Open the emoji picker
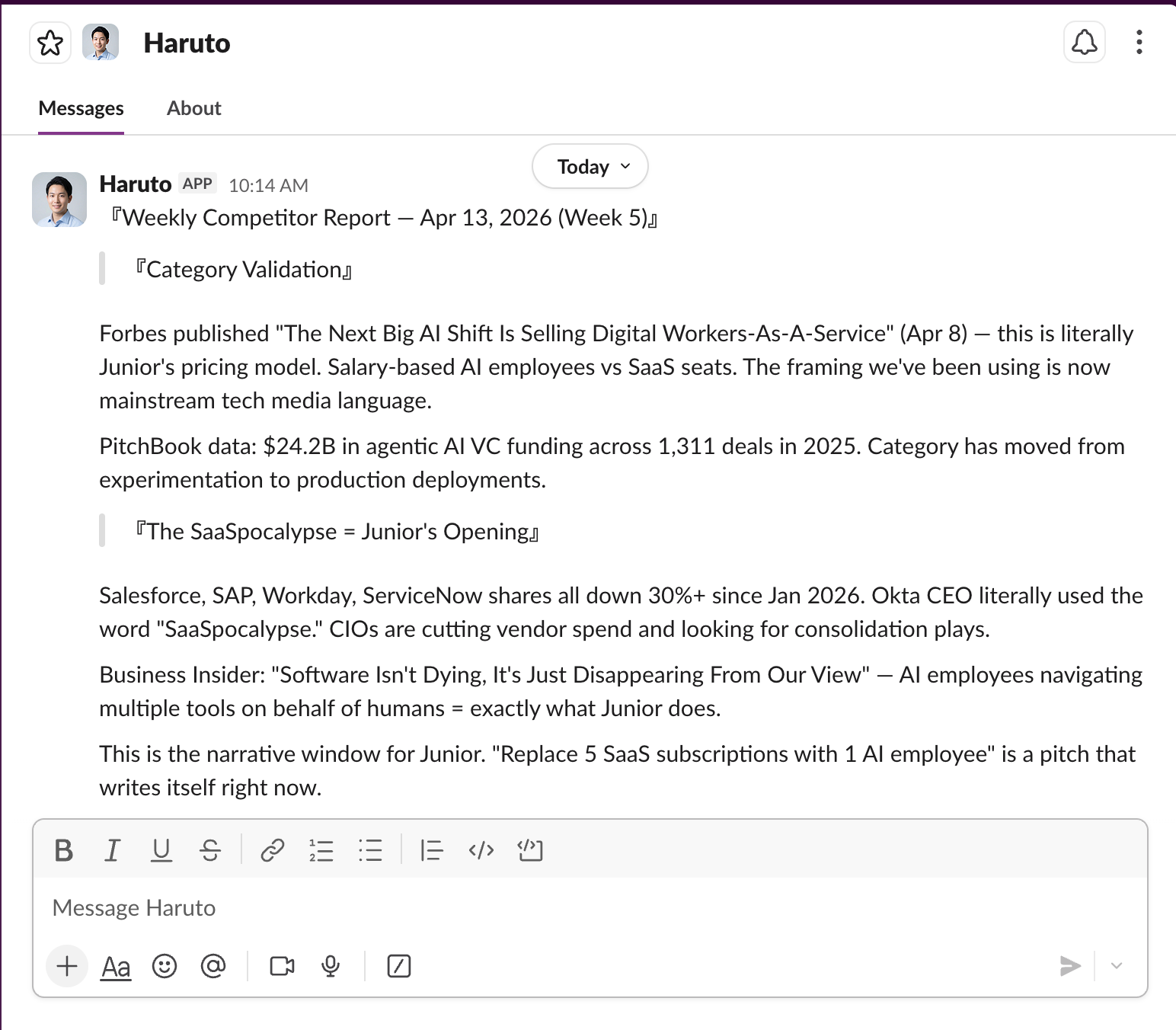Viewport: 1176px width, 1030px height. coord(165,966)
